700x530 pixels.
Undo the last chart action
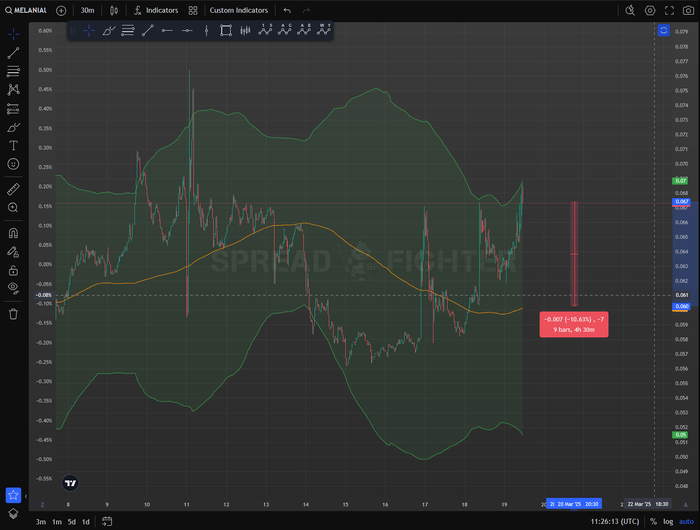click(287, 10)
